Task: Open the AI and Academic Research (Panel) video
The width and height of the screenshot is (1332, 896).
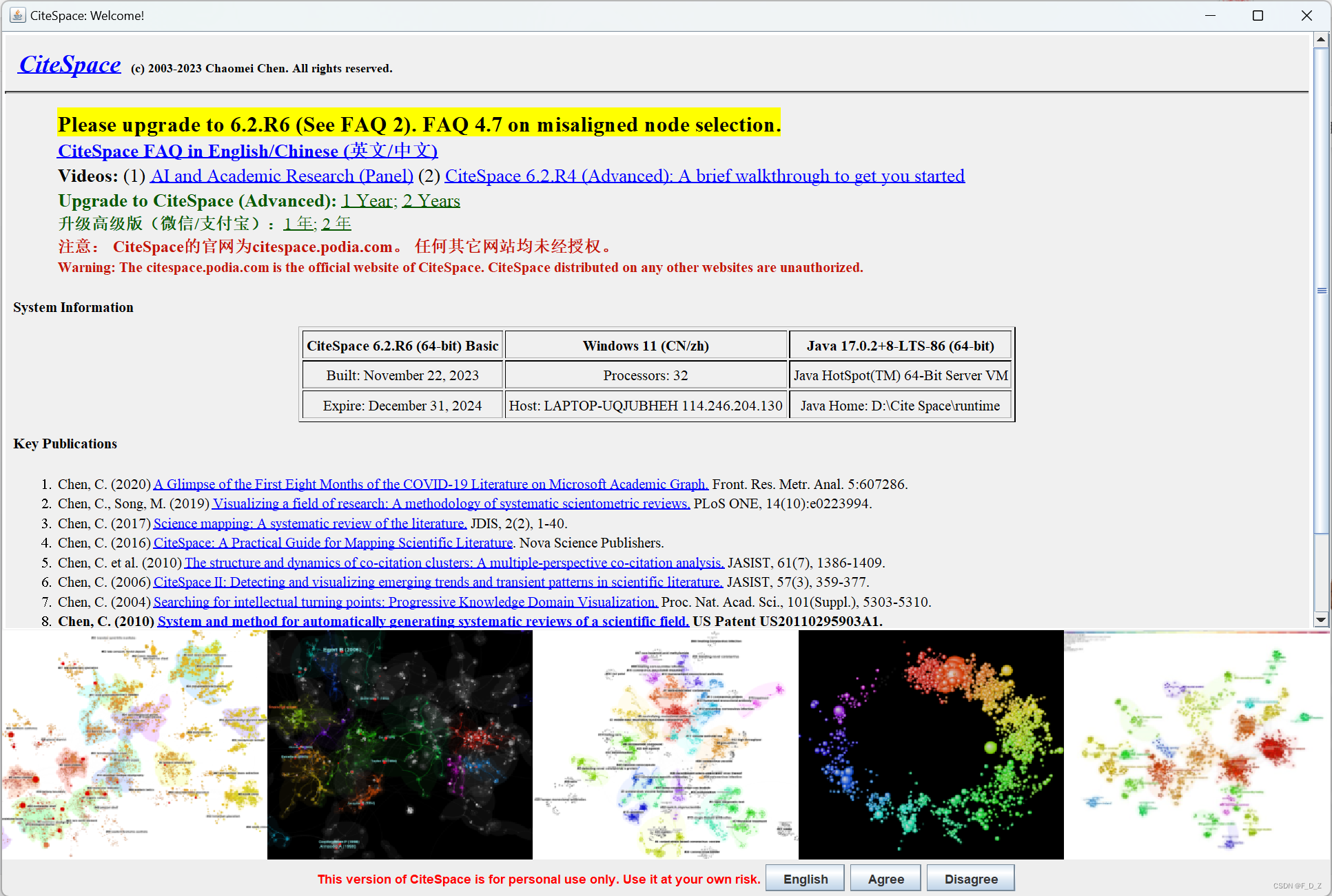Action: click(282, 176)
